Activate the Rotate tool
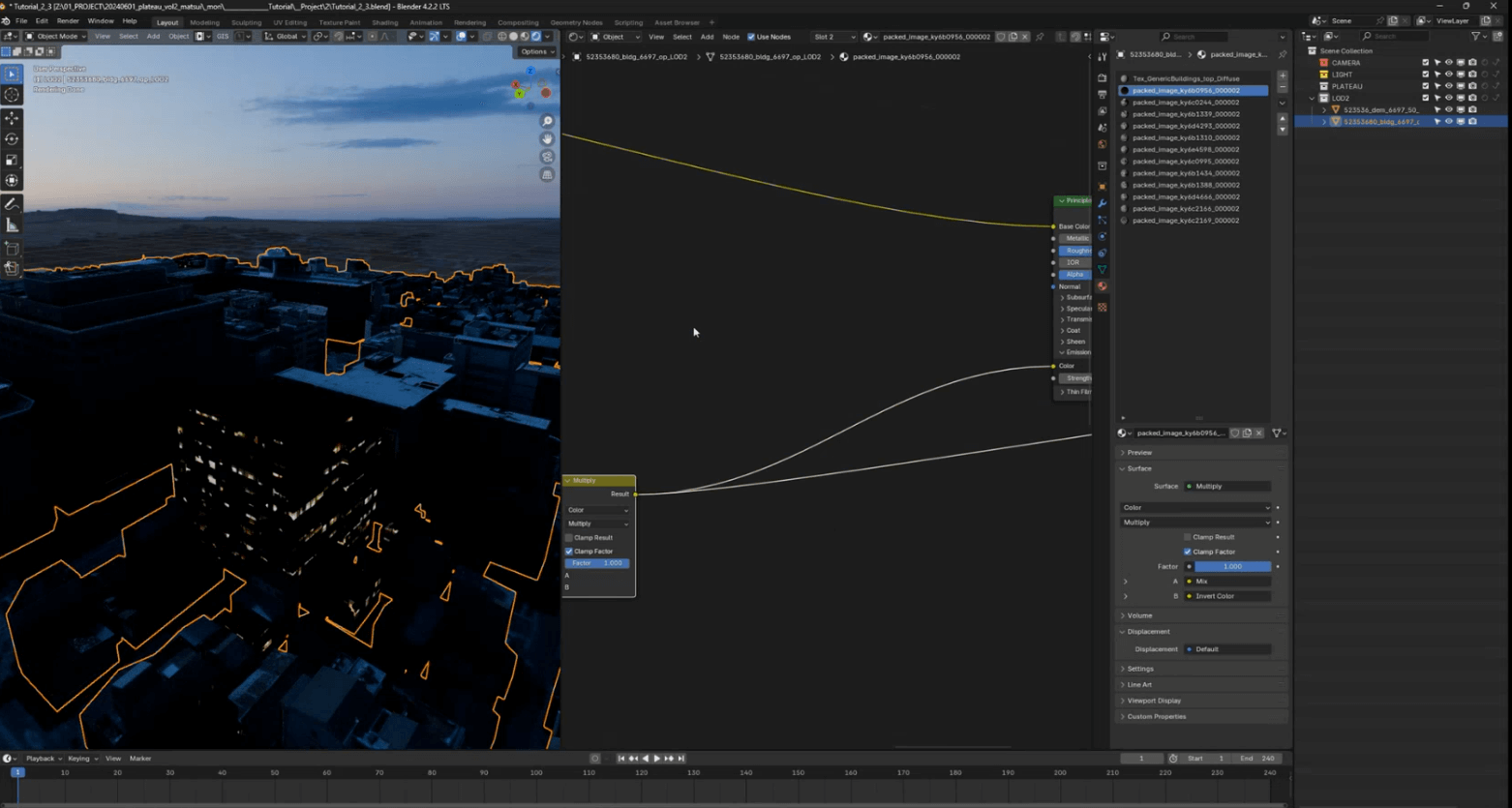The image size is (1512, 808). pos(12,139)
